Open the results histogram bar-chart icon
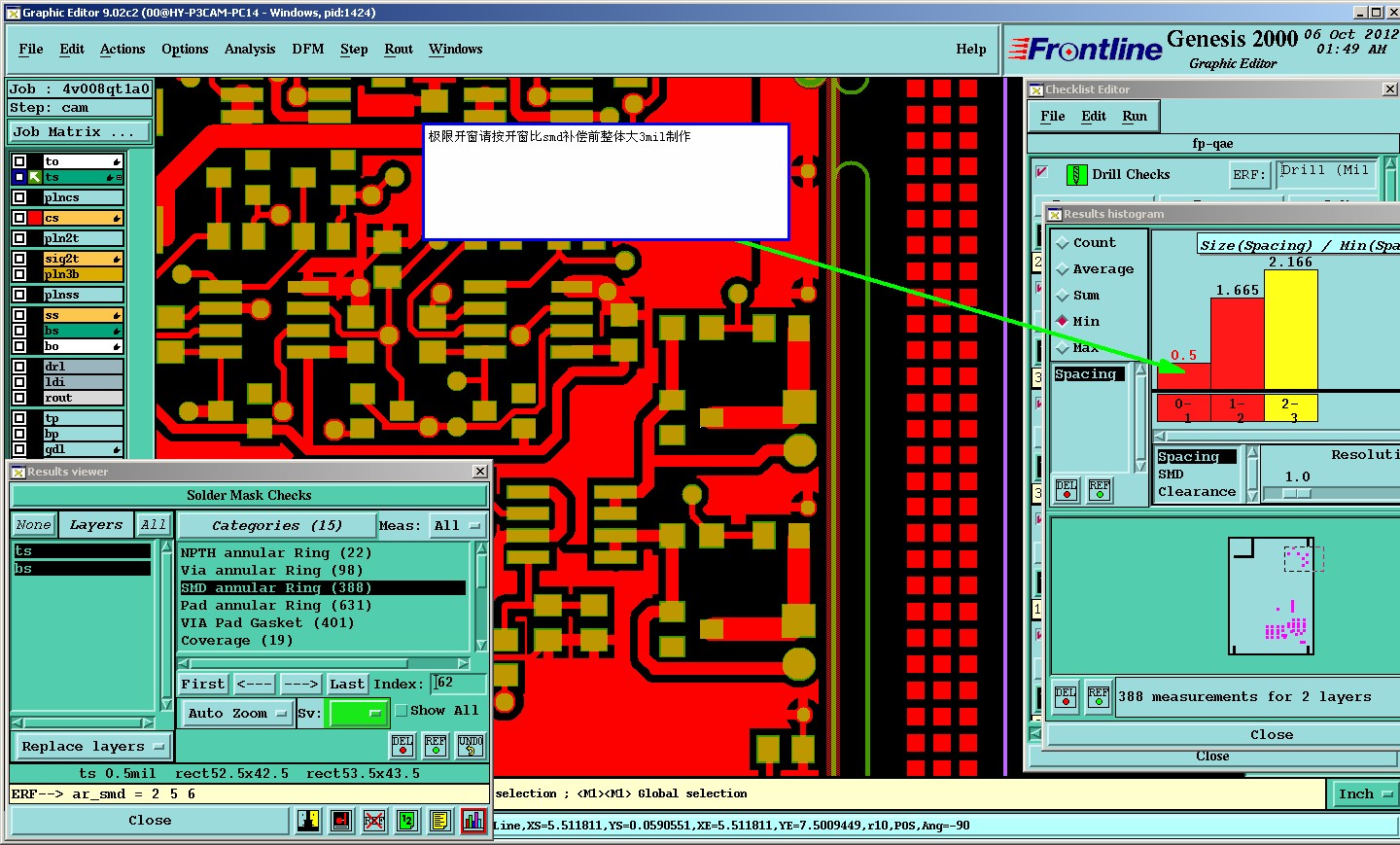Screen dimensions: 1400x845 (473, 821)
